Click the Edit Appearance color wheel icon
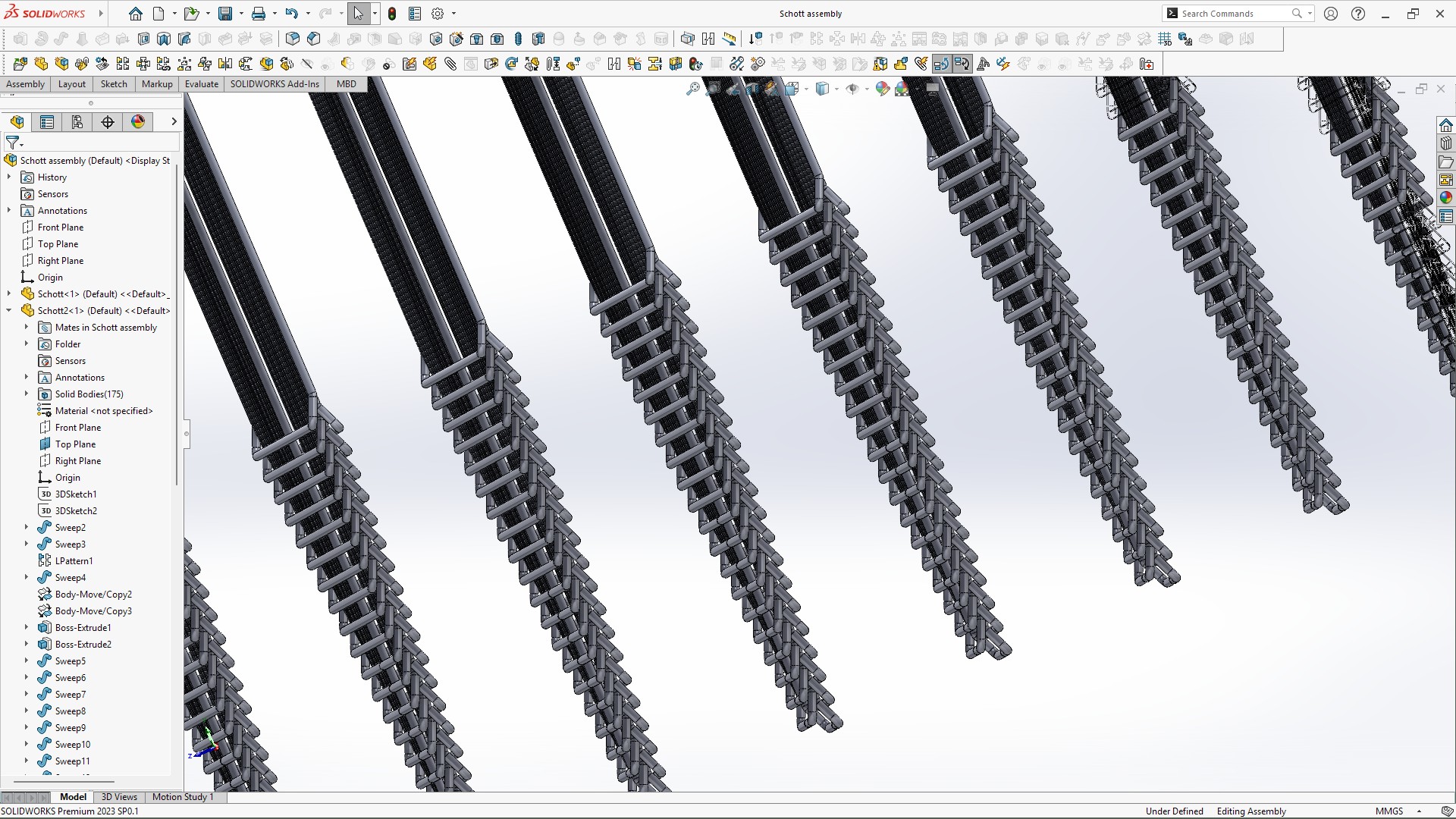The height and width of the screenshot is (819, 1456). [882, 89]
